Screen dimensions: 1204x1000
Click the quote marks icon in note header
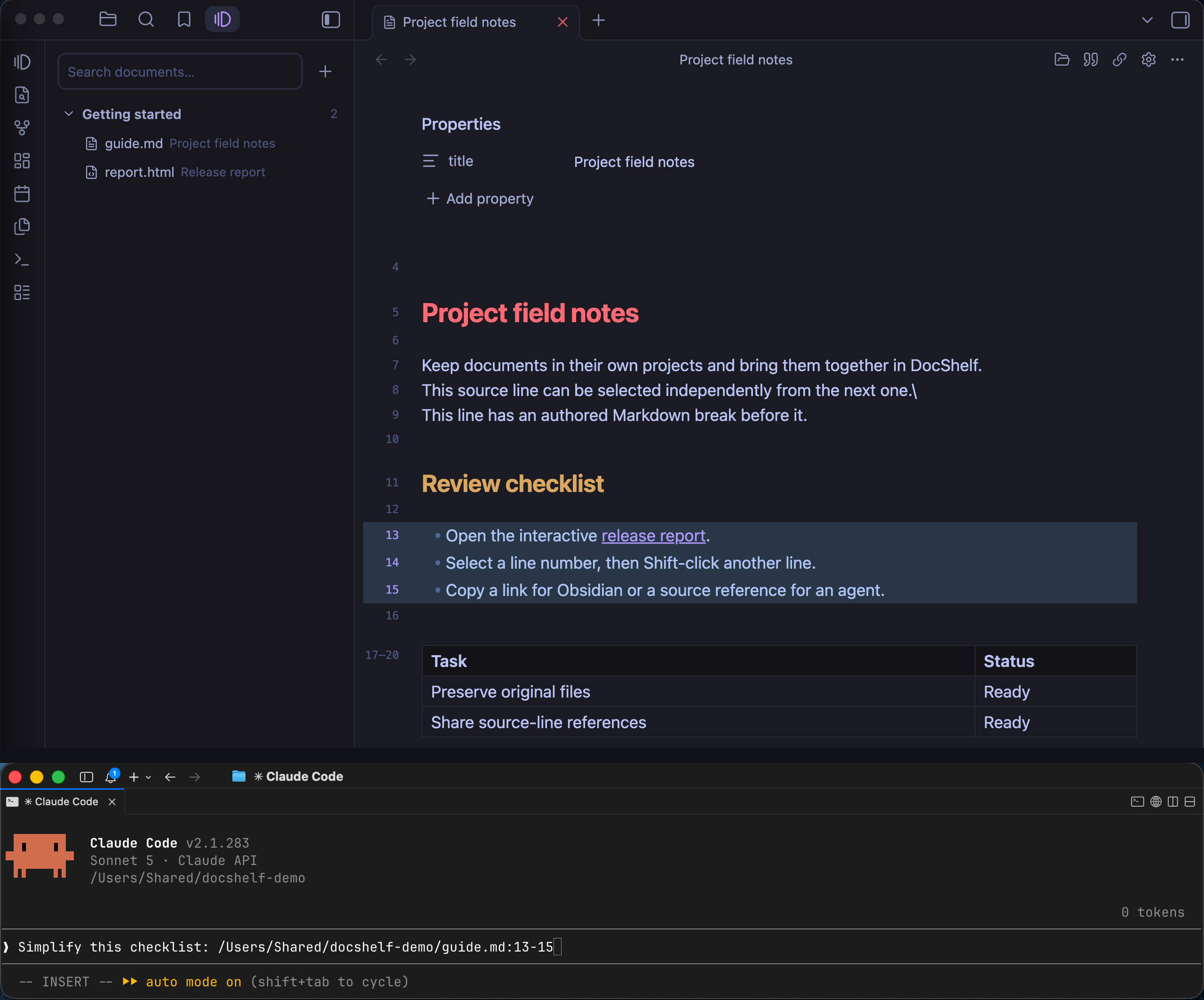(1091, 60)
